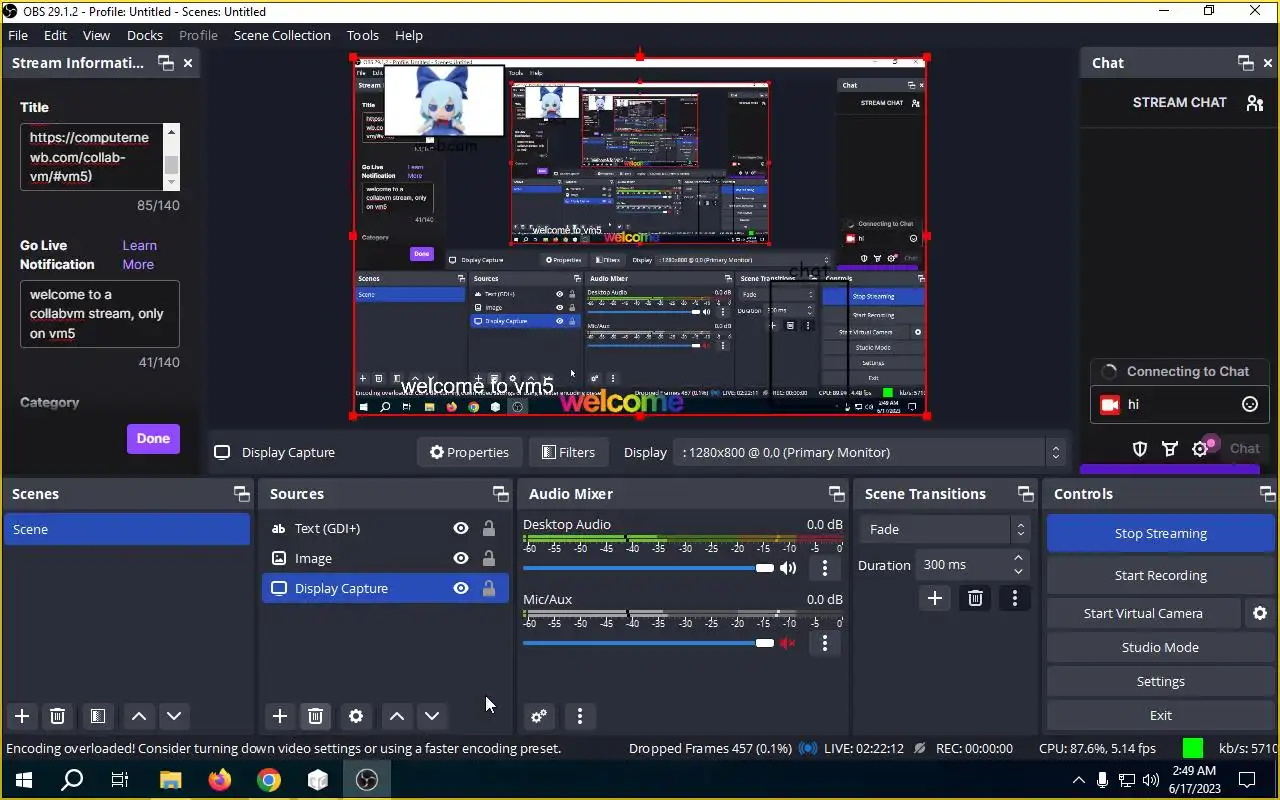Open source properties gear in Sources panel
Image resolution: width=1280 pixels, height=800 pixels.
[x=356, y=716]
